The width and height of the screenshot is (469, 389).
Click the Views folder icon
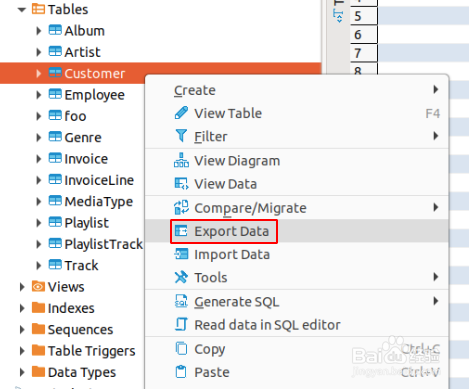tap(38, 286)
